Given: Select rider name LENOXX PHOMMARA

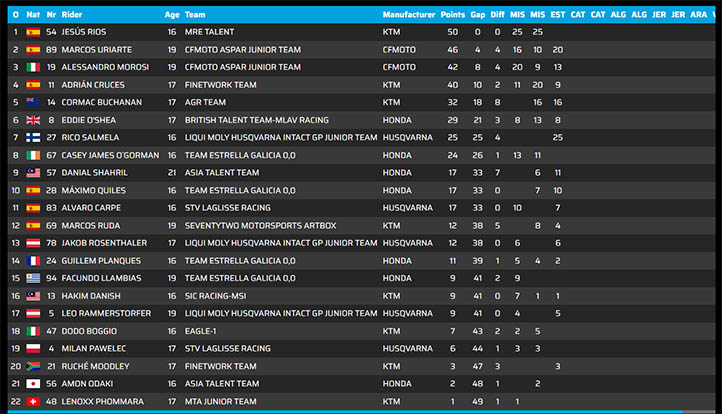Looking at the screenshot, I should click(x=103, y=402).
